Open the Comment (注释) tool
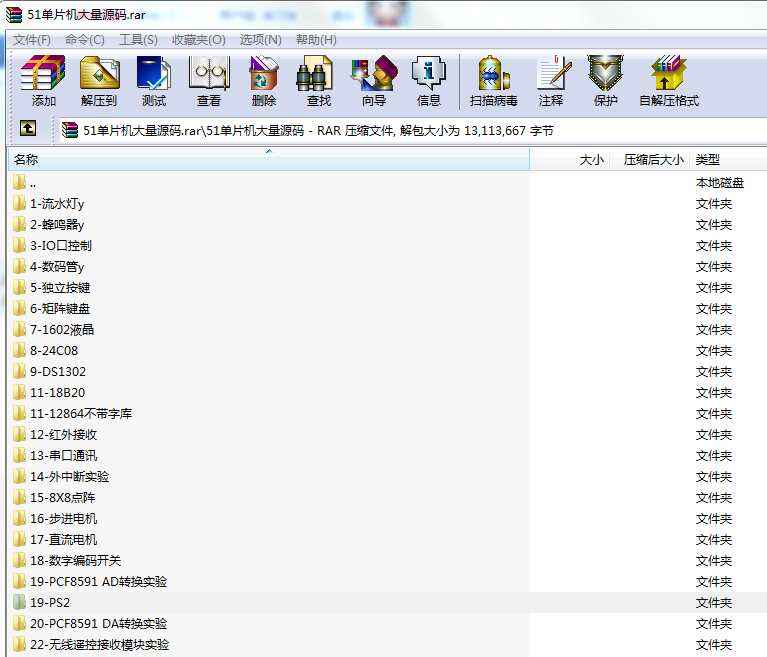The image size is (767, 657). [x=554, y=73]
